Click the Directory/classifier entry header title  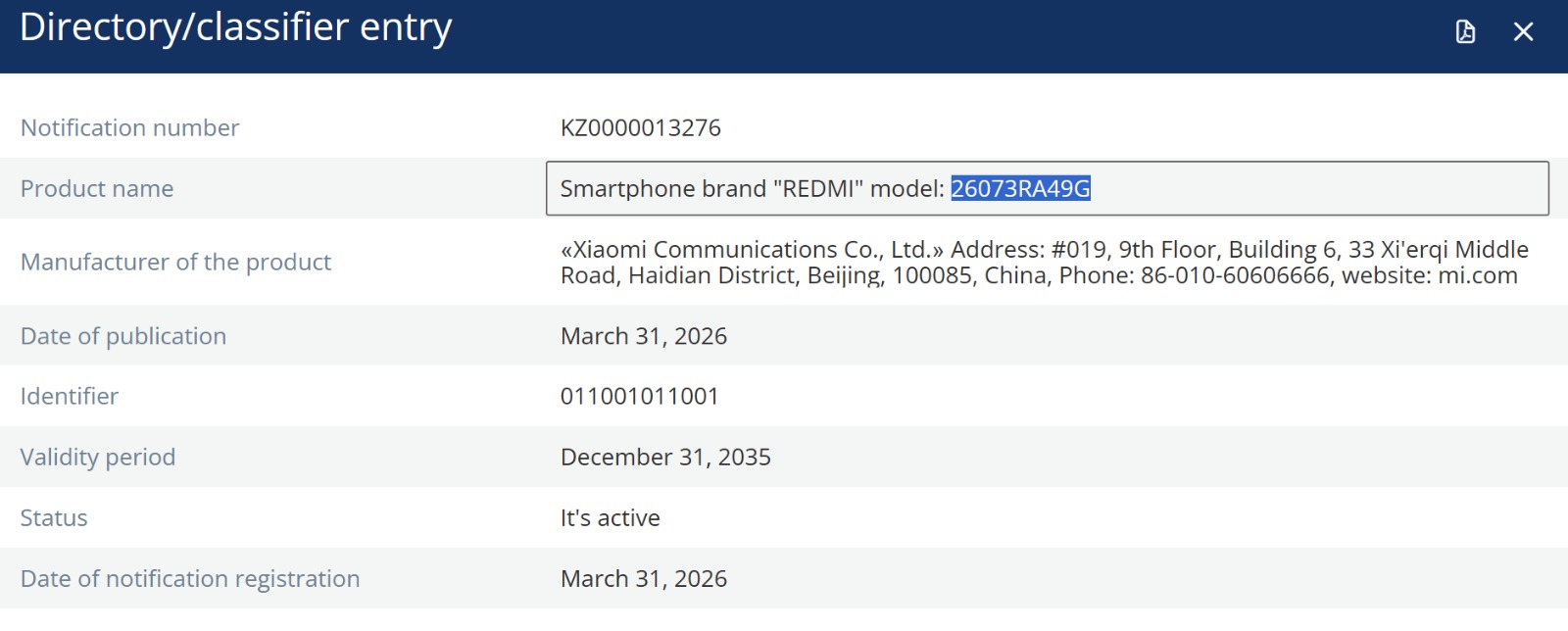coord(235,27)
